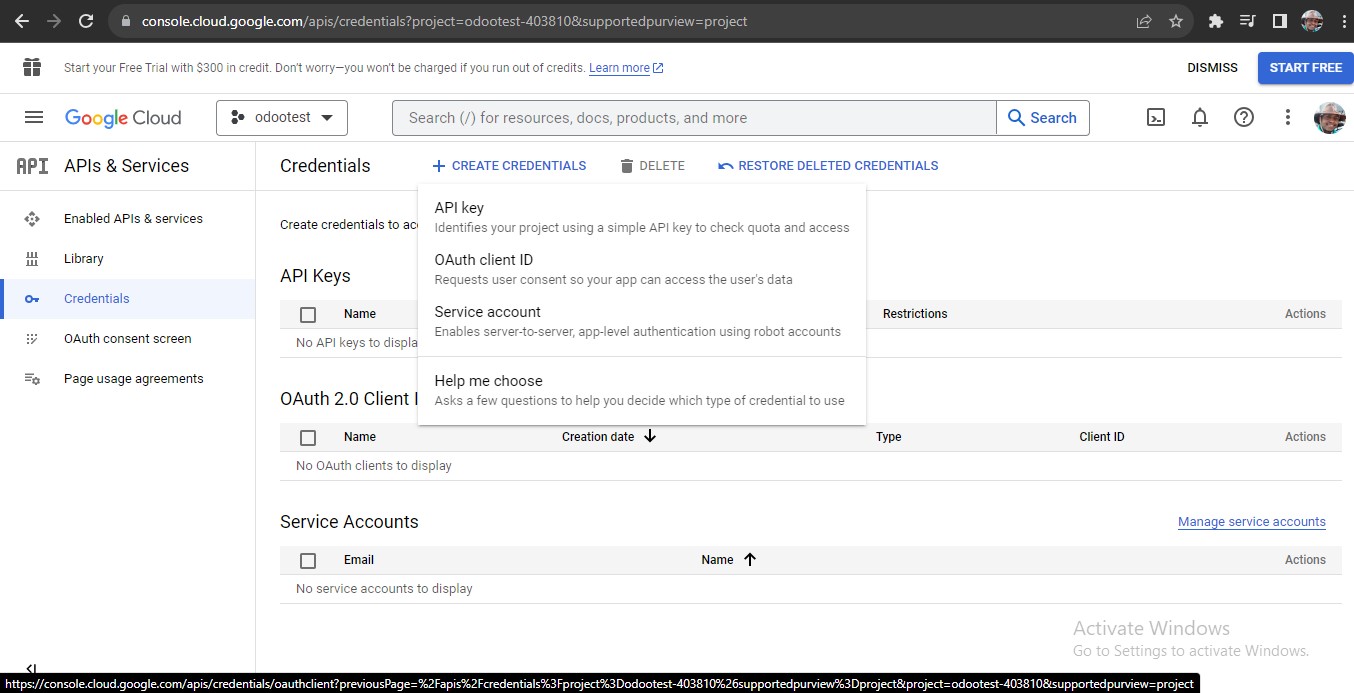The height and width of the screenshot is (693, 1354).
Task: Click the APIs & Services sidebar title
Action: point(126,166)
